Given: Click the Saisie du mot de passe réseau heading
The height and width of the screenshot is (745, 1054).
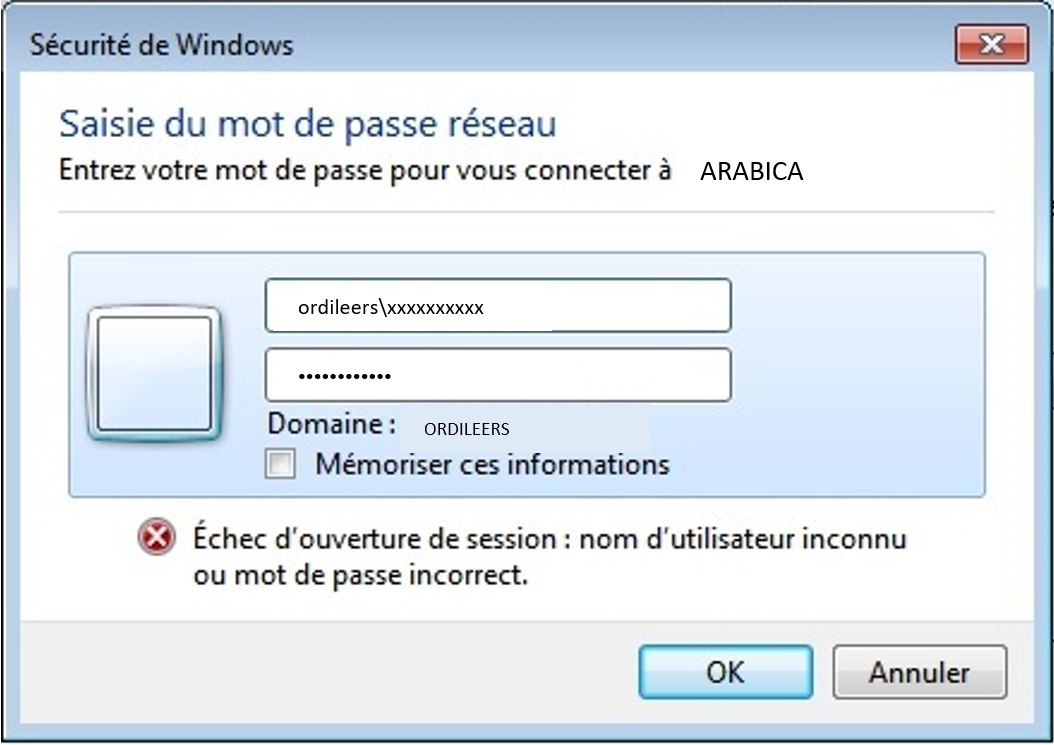Looking at the screenshot, I should click(308, 124).
